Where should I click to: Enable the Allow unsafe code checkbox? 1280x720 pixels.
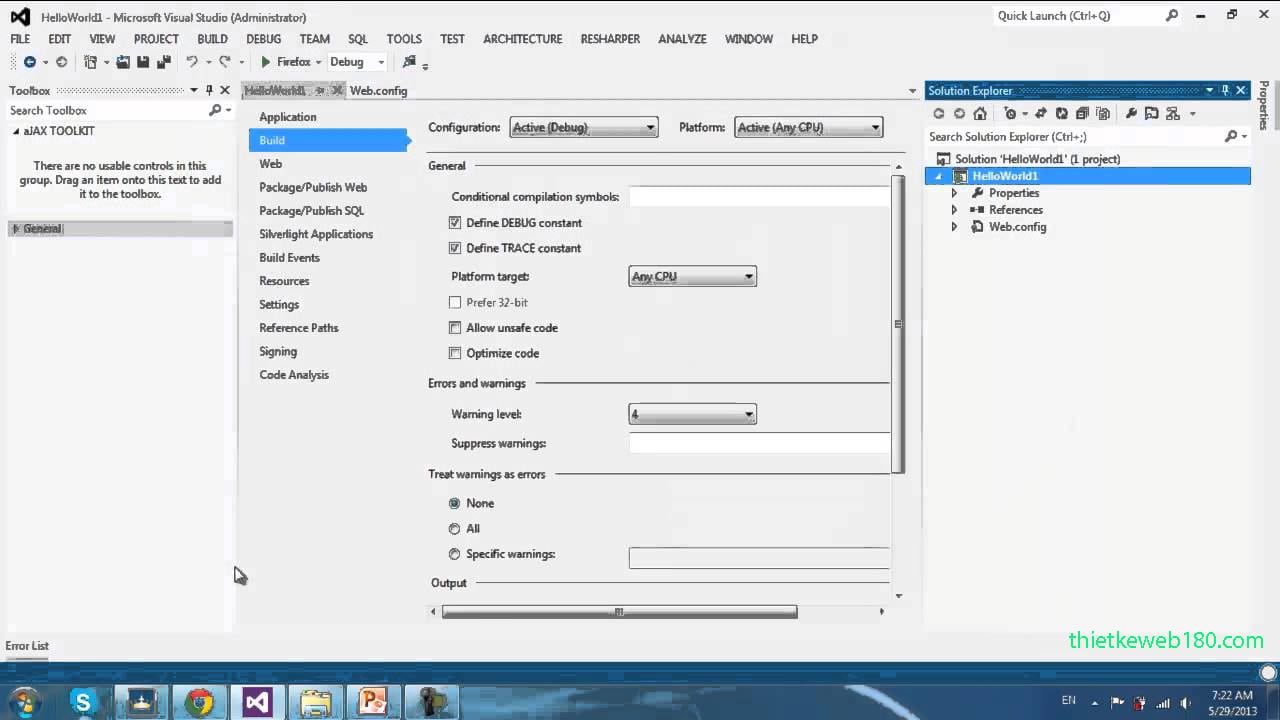[455, 327]
